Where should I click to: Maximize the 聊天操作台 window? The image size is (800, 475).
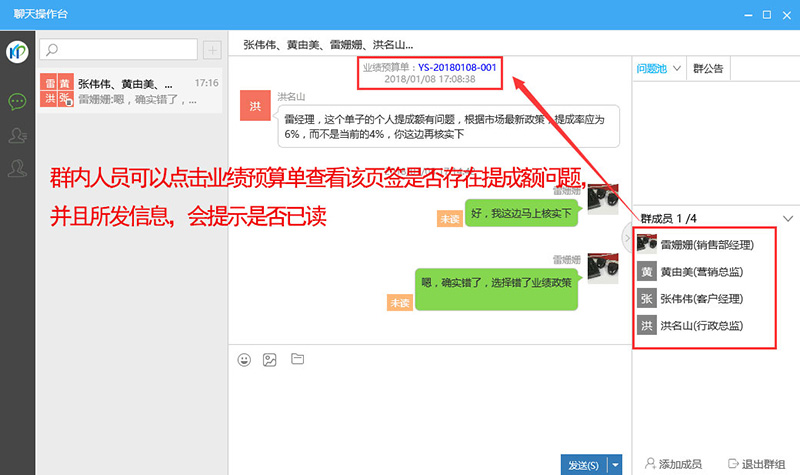pos(767,15)
